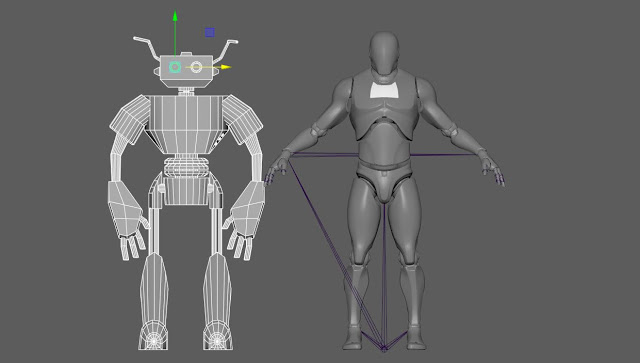Click the purple constraint lines' convergence point at the feet

[384, 348]
